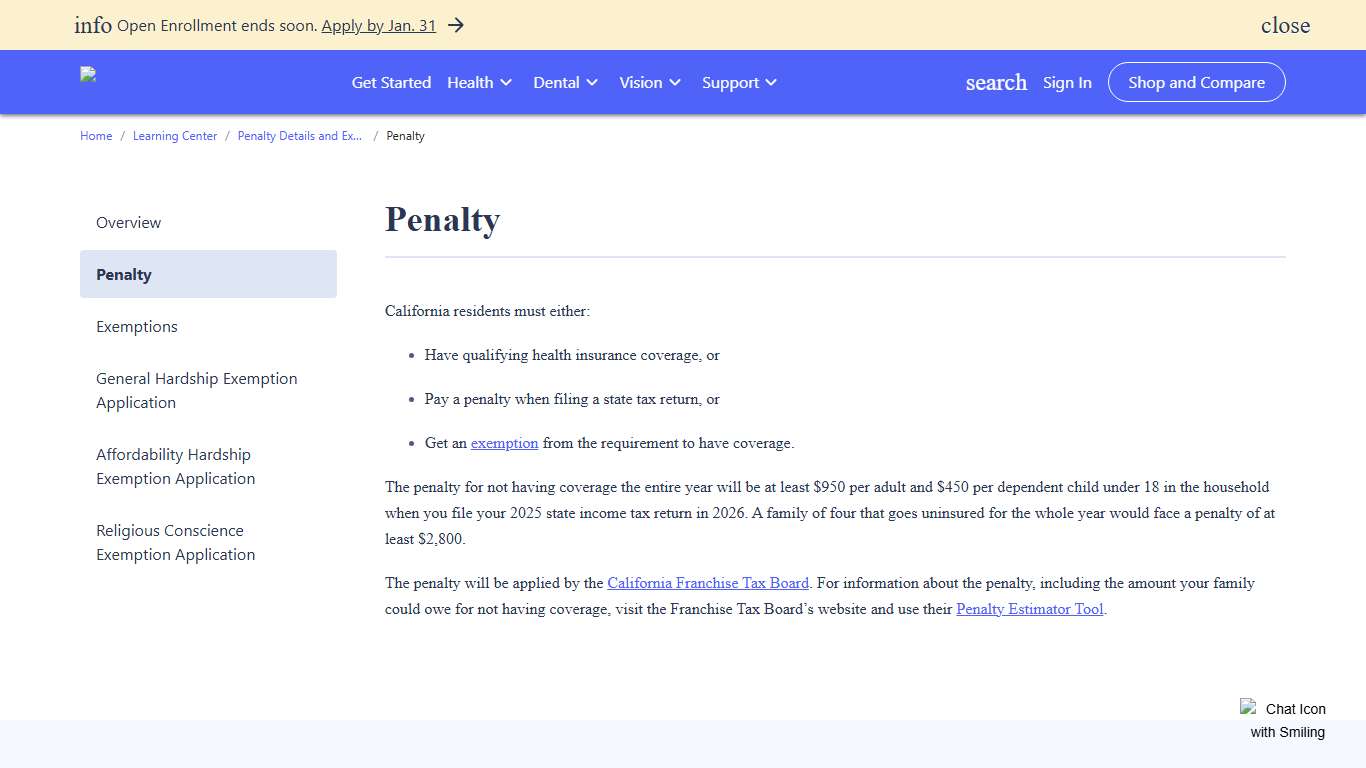Screen dimensions: 1366x768
Task: Click Sign In in the header
Action: point(1067,83)
